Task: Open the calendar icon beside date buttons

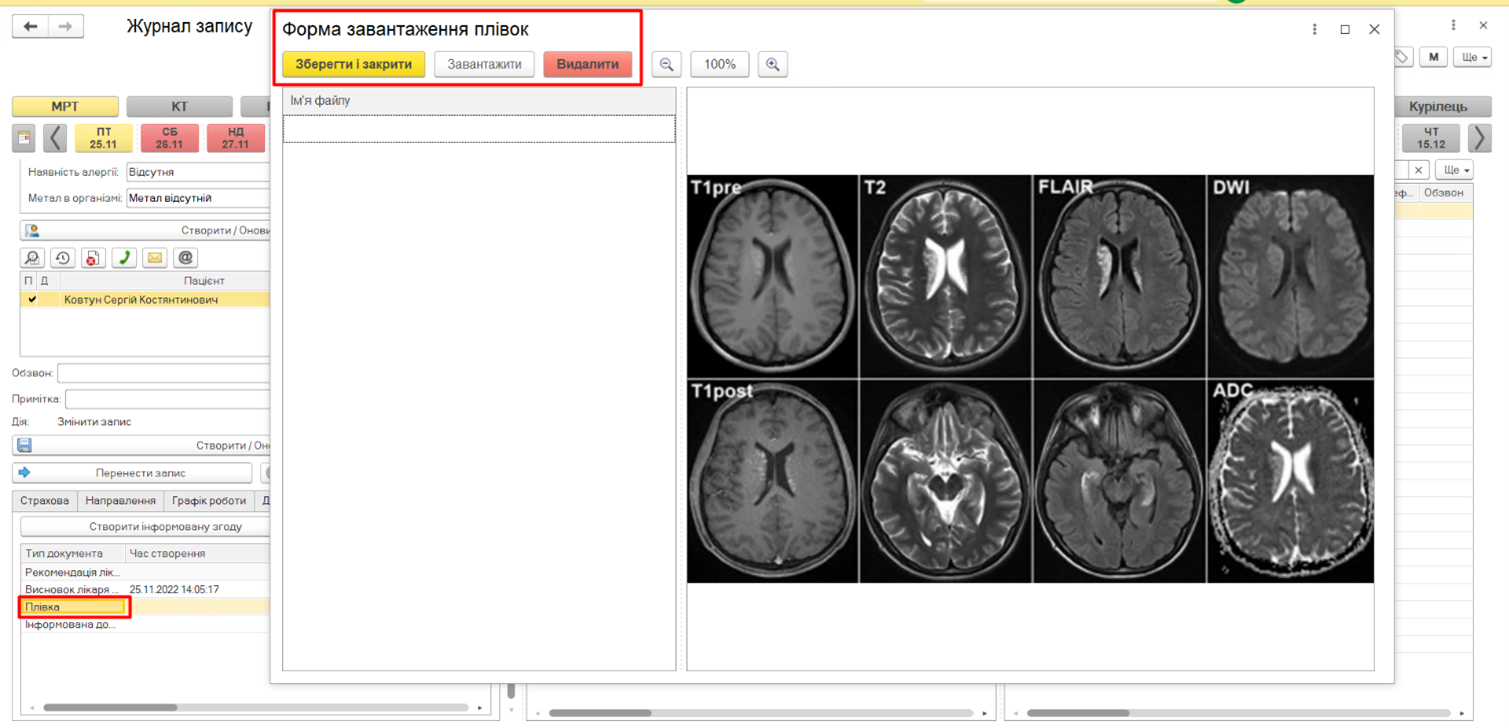Action: pos(24,138)
